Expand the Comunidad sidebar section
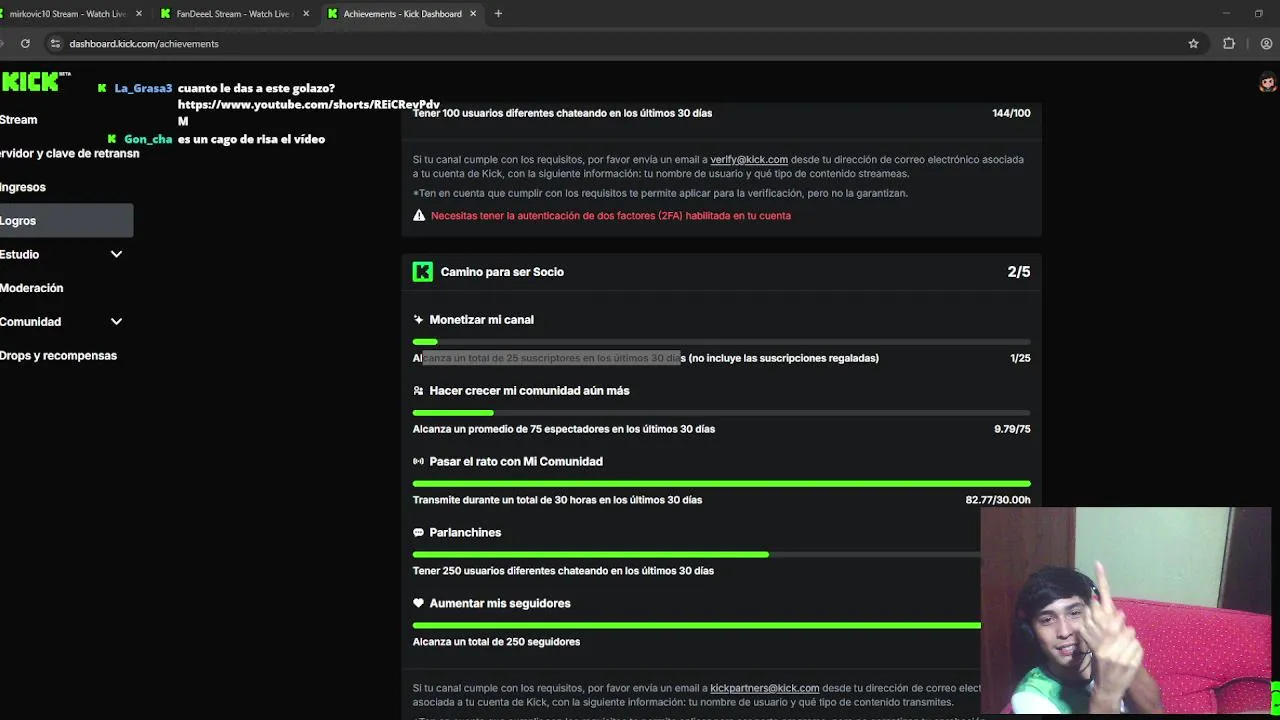Image resolution: width=1280 pixels, height=720 pixels. pyautogui.click(x=116, y=322)
